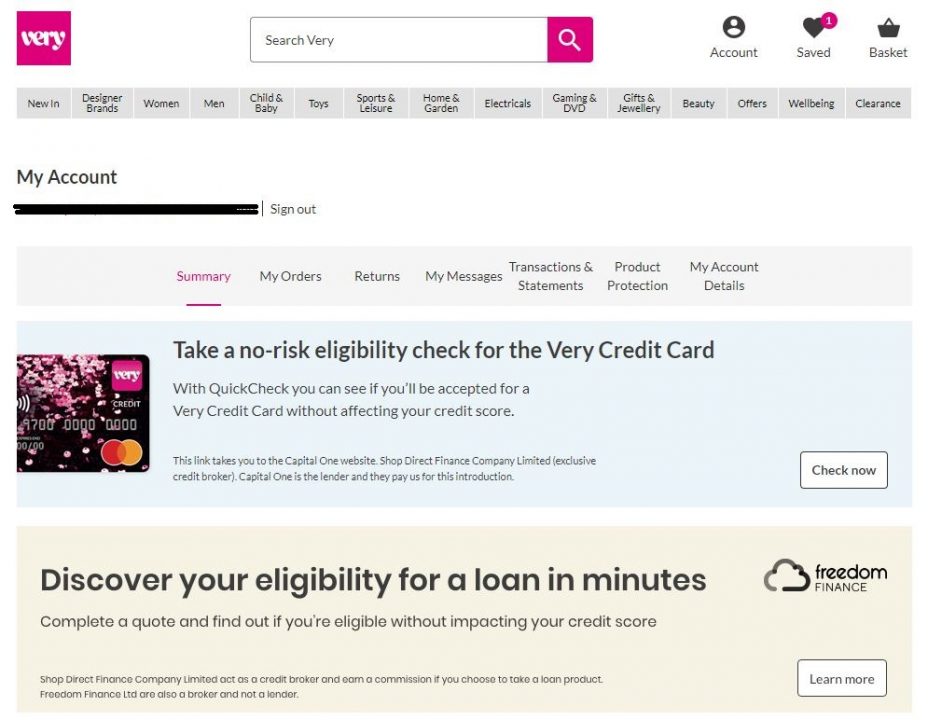Open the Electricals category menu
Viewport: 928px width, 720px height.
click(x=508, y=104)
